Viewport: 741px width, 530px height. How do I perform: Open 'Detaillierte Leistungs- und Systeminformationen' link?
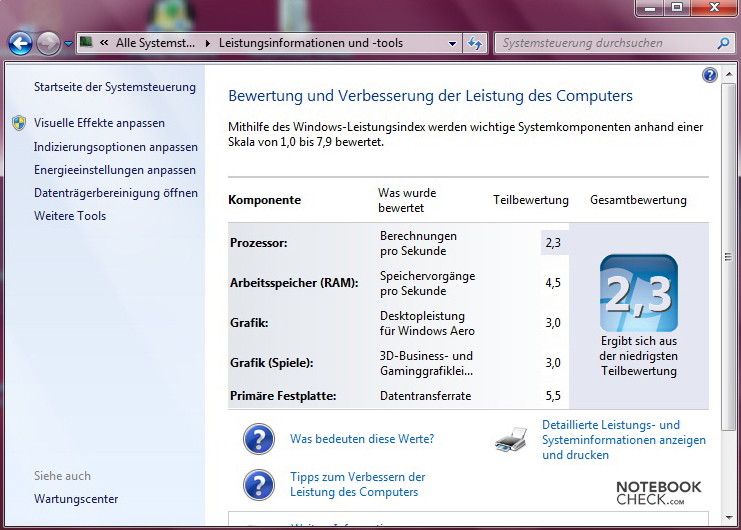tap(623, 440)
